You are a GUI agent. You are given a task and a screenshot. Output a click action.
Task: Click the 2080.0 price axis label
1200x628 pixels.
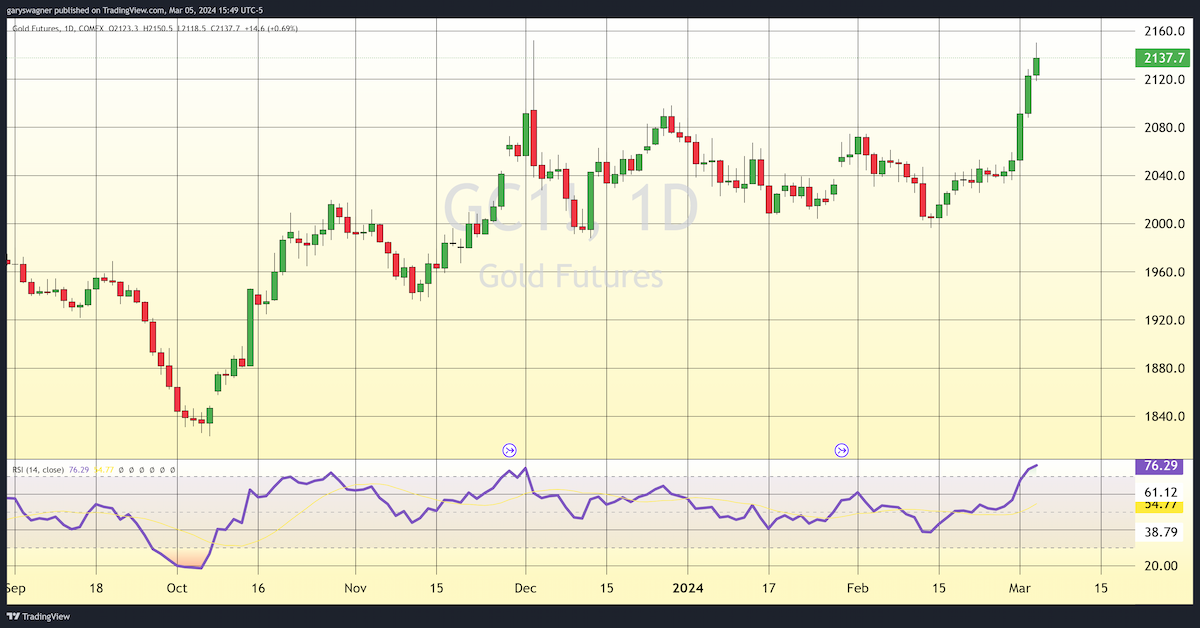coord(1165,128)
